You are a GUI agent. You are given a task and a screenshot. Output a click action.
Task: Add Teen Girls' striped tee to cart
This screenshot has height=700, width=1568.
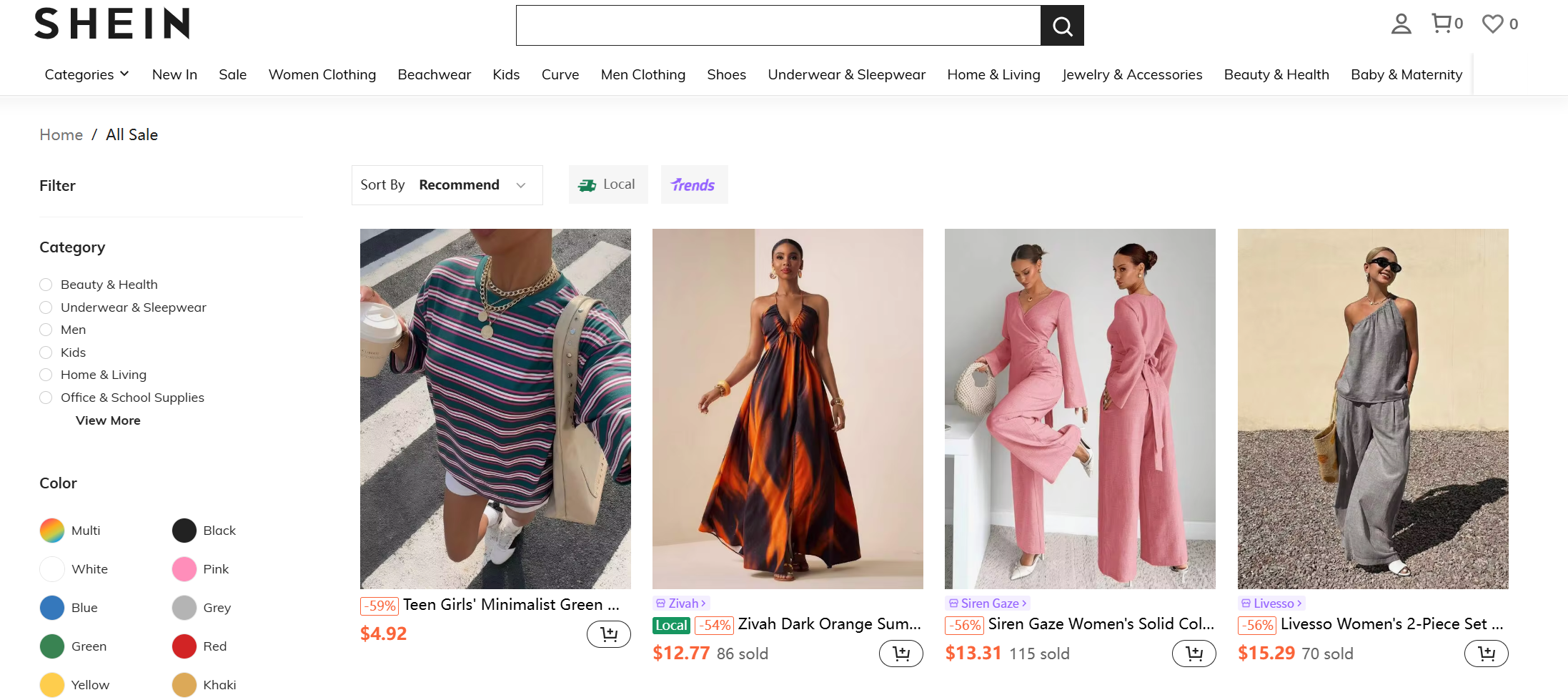click(609, 634)
